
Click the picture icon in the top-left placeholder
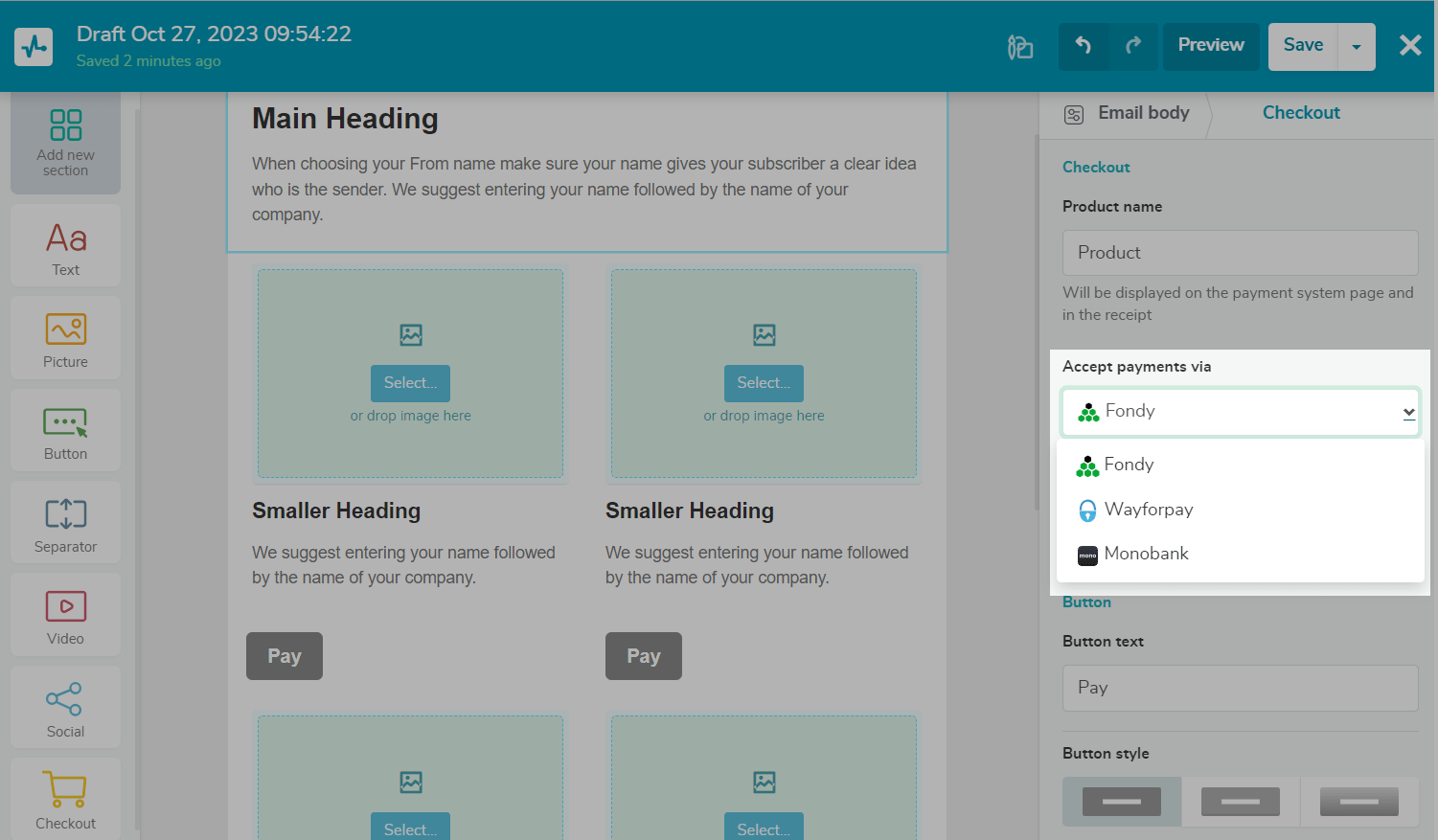[411, 335]
